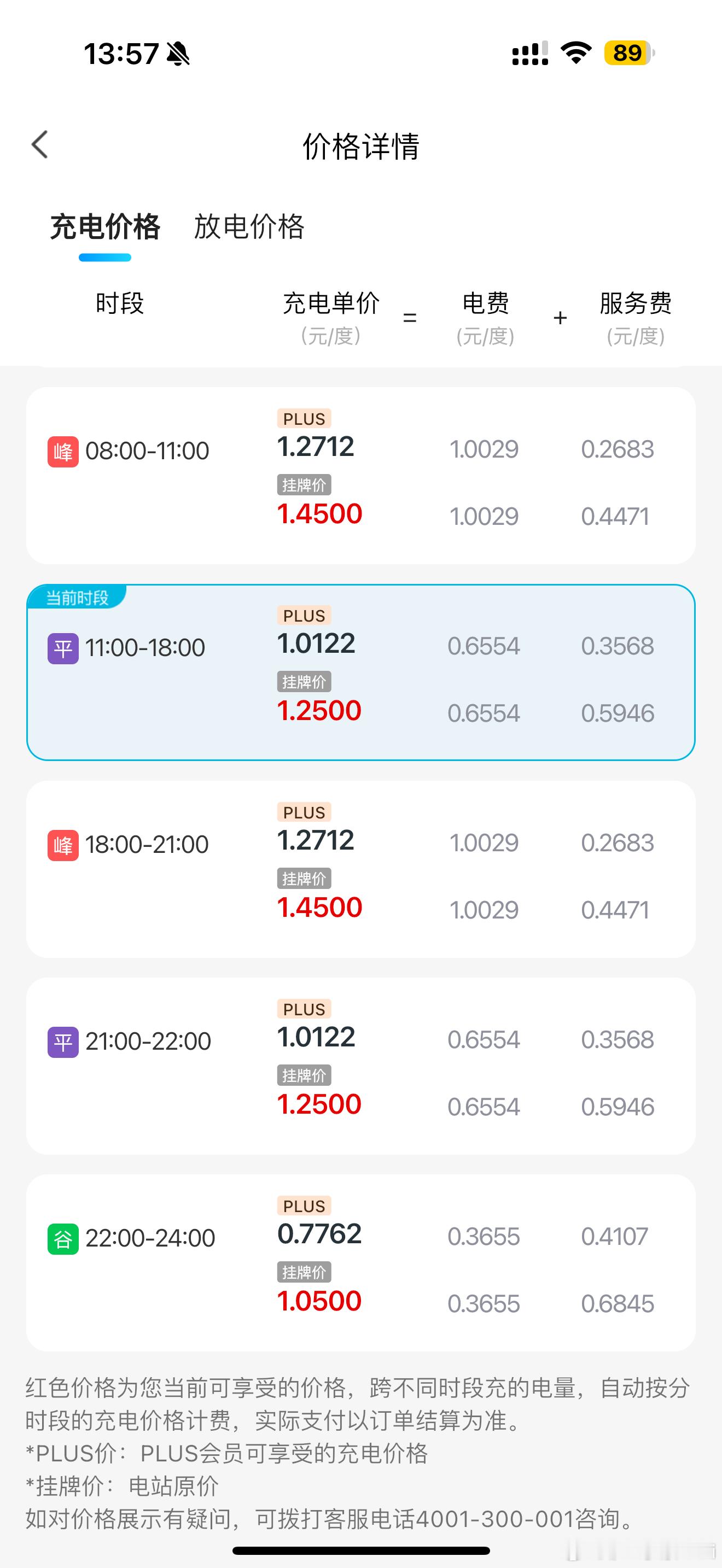Tap the purple 平 badge at 11:00-18:00
Viewport: 722px width, 1568px height.
coord(63,648)
